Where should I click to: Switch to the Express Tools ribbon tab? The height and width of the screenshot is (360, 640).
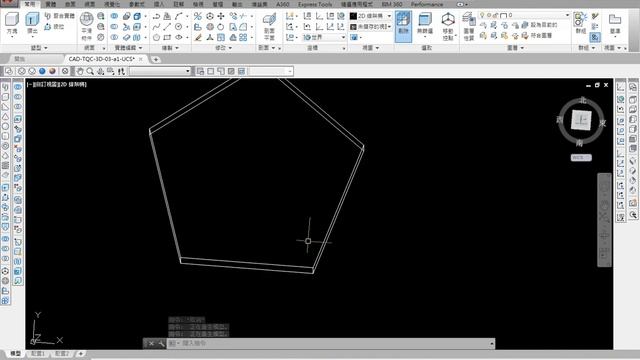coord(315,4)
